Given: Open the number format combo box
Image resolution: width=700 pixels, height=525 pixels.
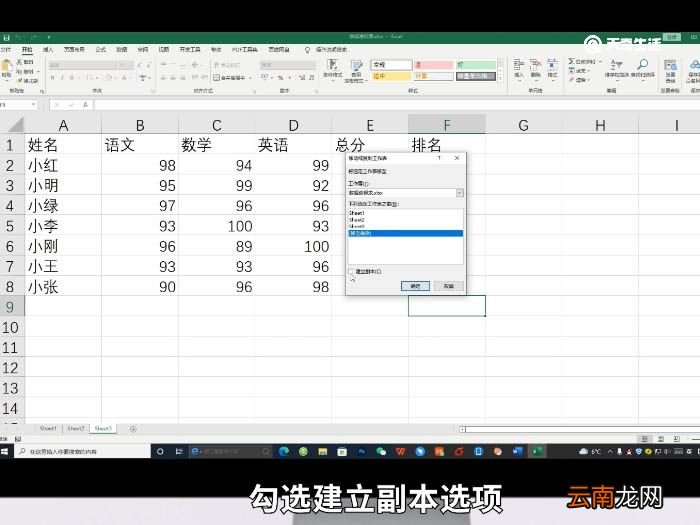Looking at the screenshot, I should 288,65.
